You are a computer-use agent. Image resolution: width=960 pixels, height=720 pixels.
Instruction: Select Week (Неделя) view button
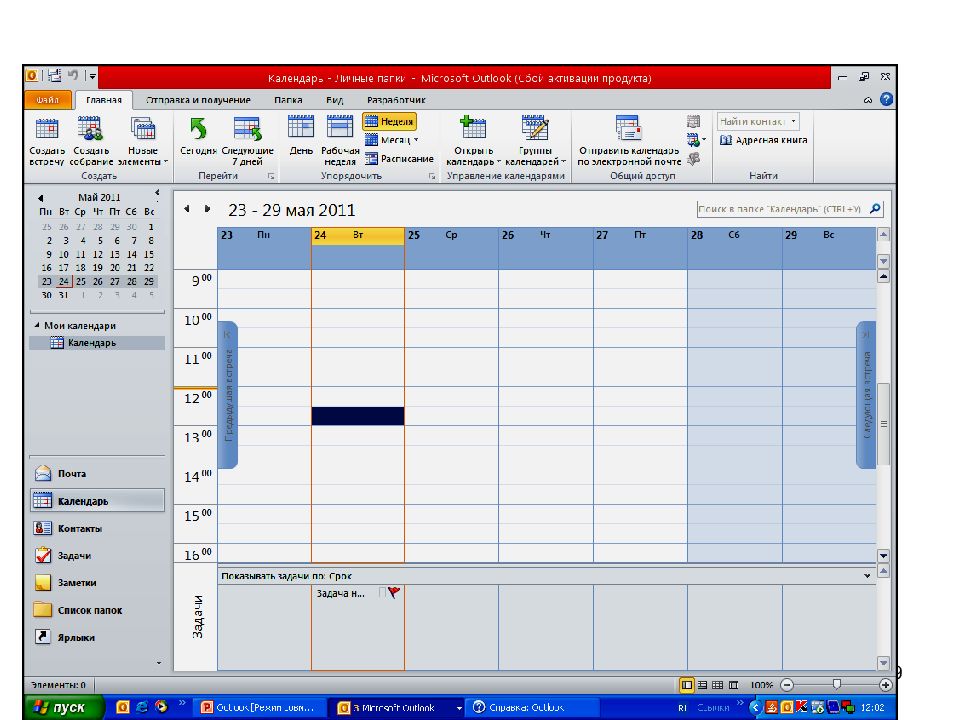pos(389,121)
